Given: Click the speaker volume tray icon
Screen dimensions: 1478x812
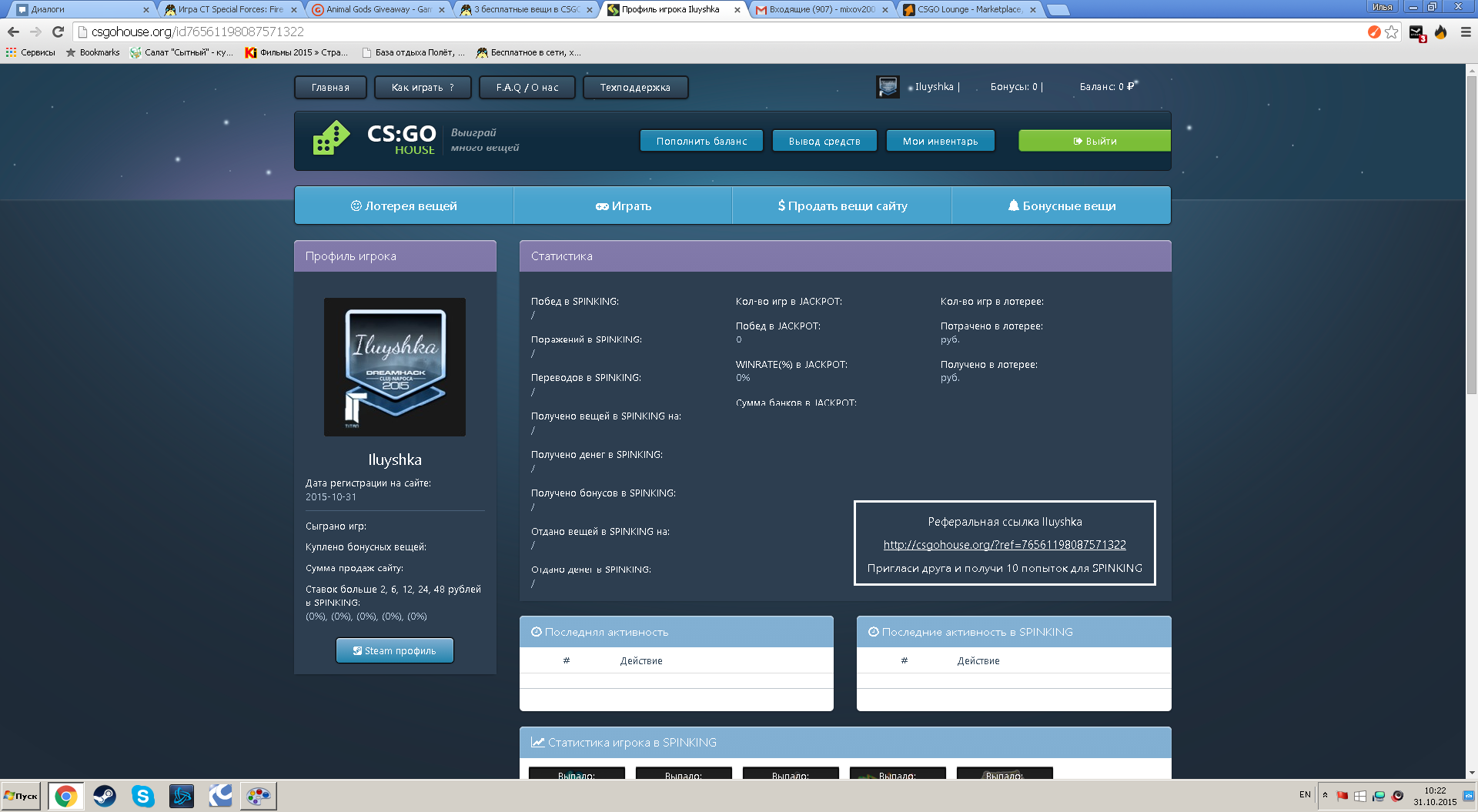Looking at the screenshot, I should pyautogui.click(x=1398, y=795).
